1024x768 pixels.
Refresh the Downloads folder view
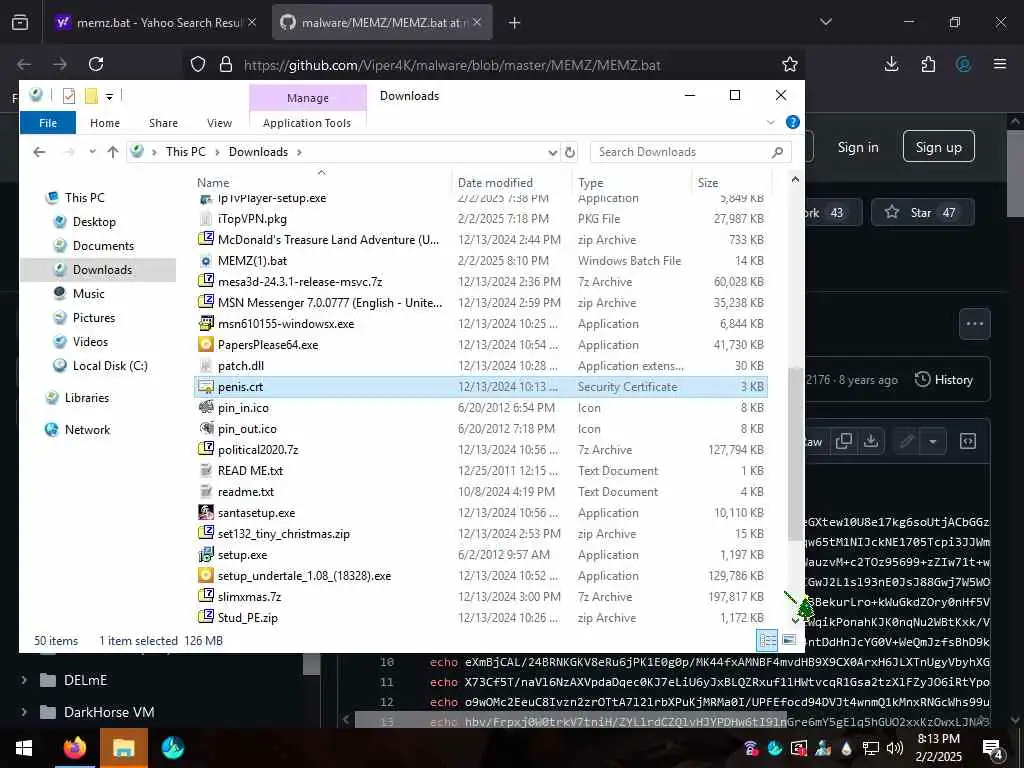click(570, 152)
